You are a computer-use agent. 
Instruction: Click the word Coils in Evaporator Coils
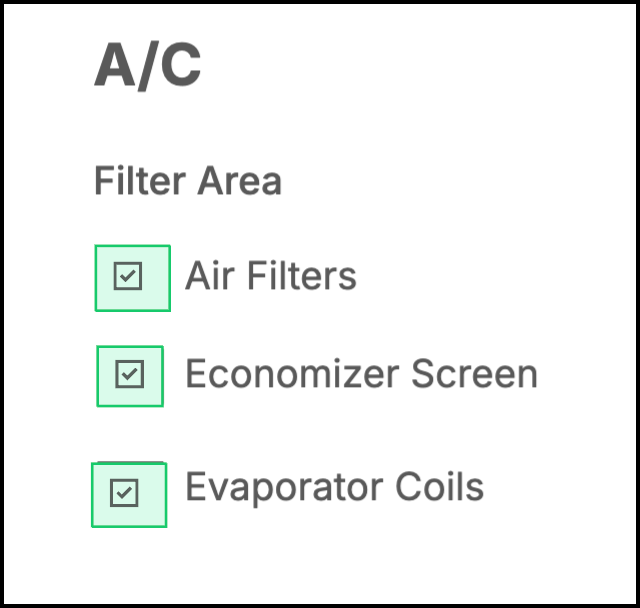point(440,486)
